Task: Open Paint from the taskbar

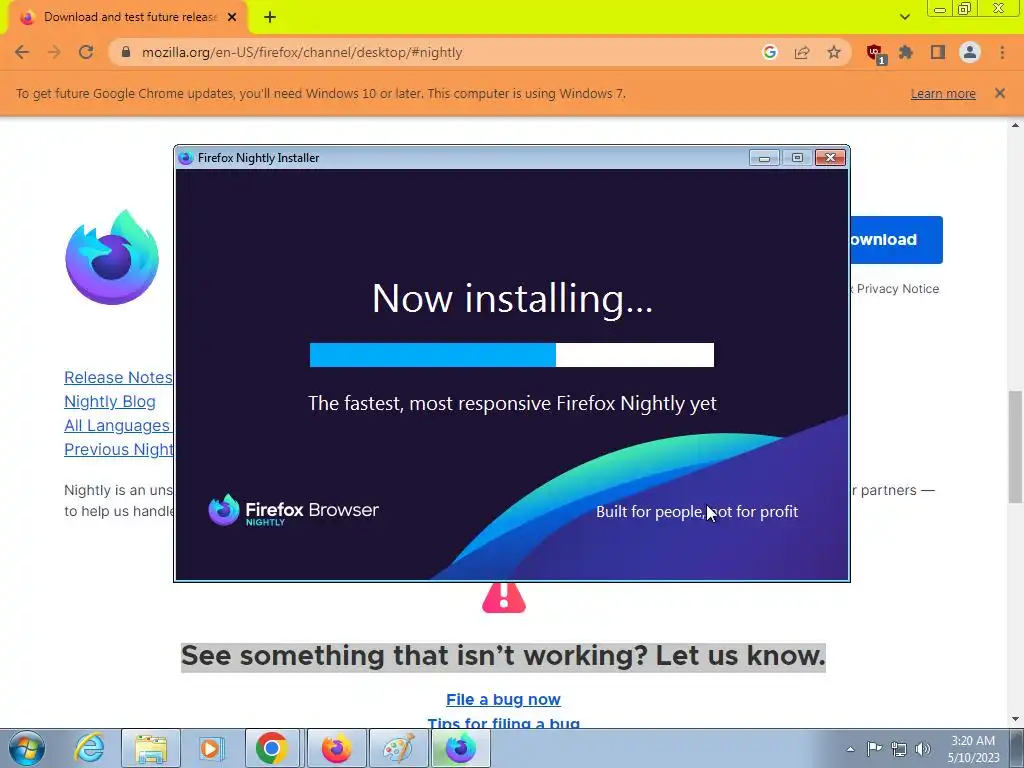Action: pos(398,748)
